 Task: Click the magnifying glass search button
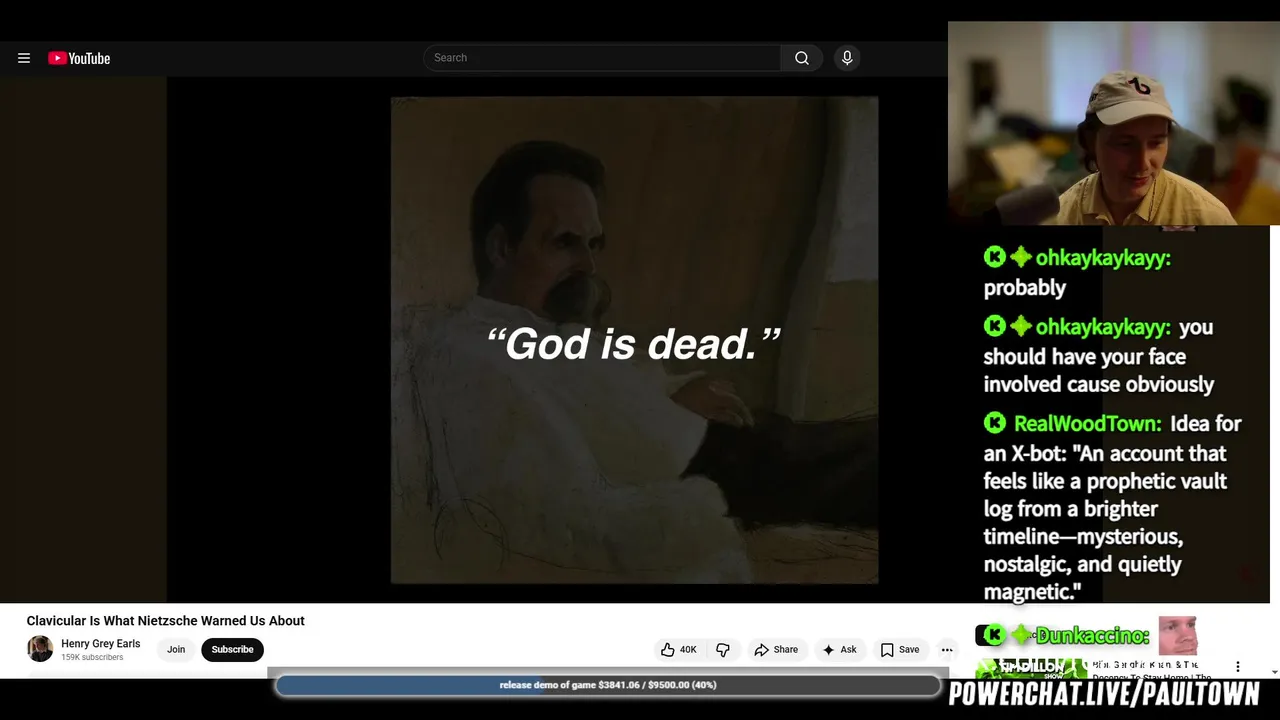click(x=802, y=58)
